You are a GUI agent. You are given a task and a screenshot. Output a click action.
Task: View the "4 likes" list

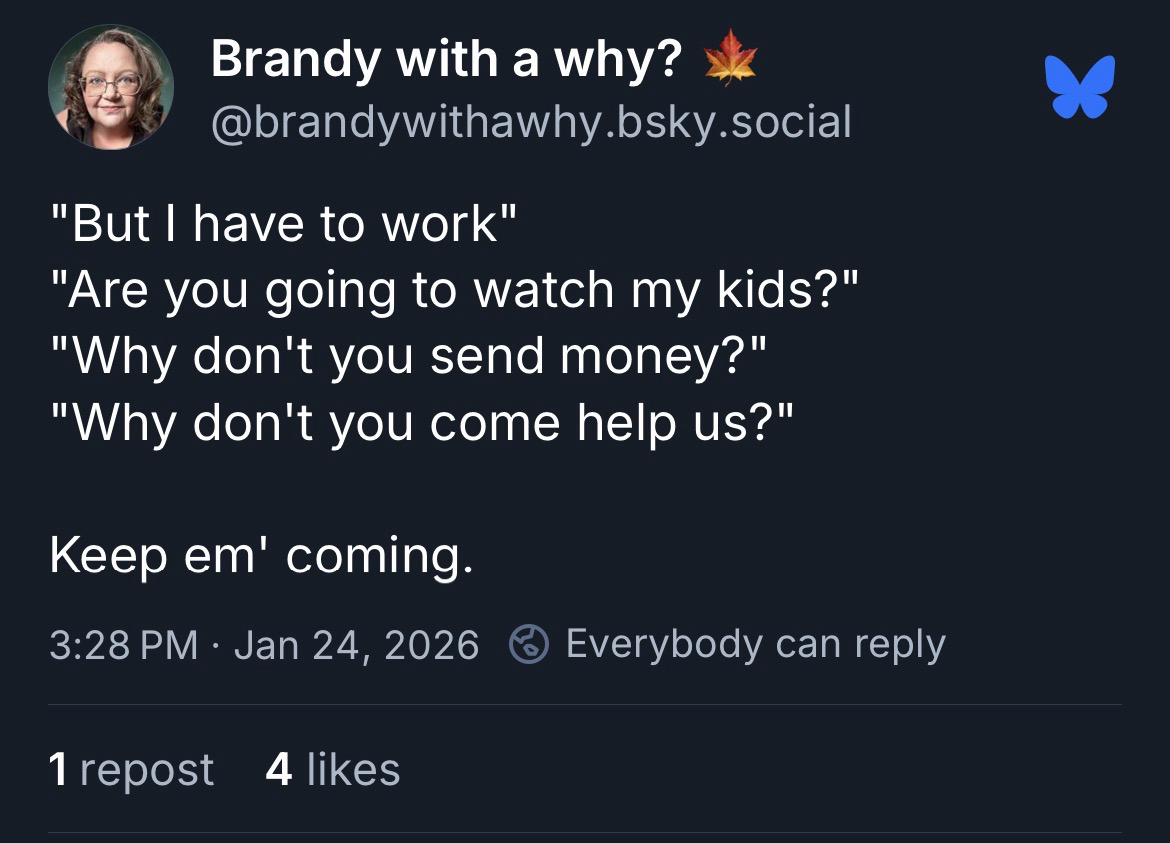(333, 769)
